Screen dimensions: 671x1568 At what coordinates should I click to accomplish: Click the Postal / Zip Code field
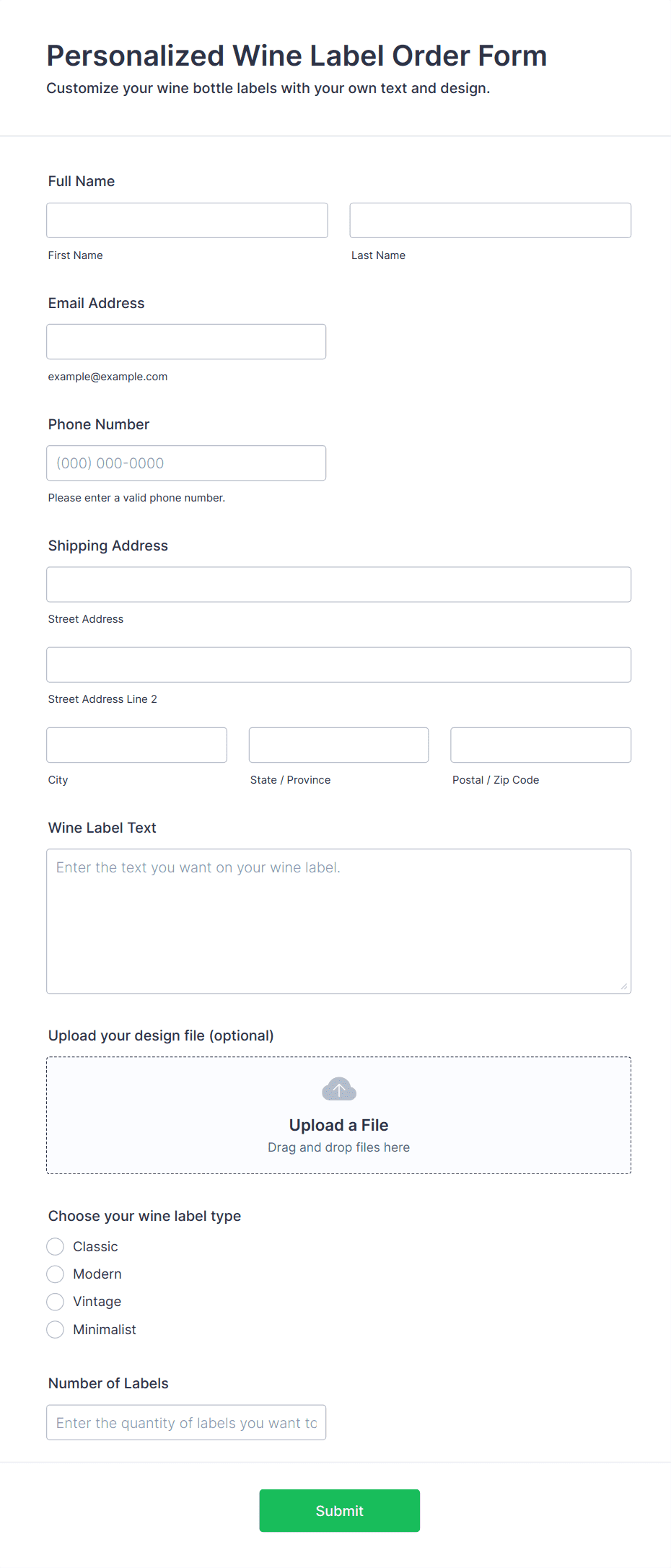540,745
